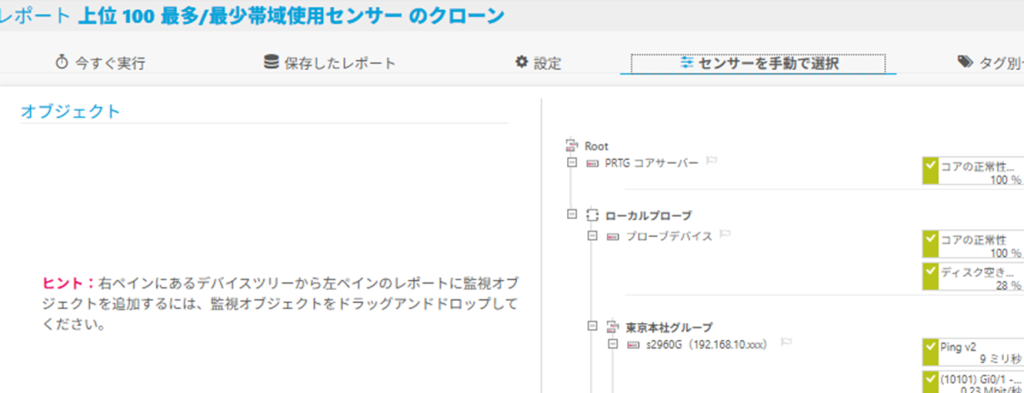The image size is (1024, 393).
Task: Click the Root node icon in the tree
Action: coord(573,146)
